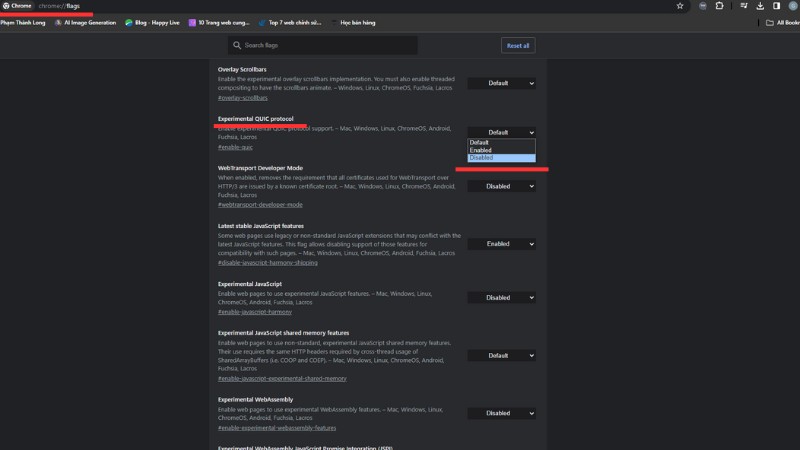
Task: Select Disabled in the QUIC dropdown list
Action: point(502,158)
